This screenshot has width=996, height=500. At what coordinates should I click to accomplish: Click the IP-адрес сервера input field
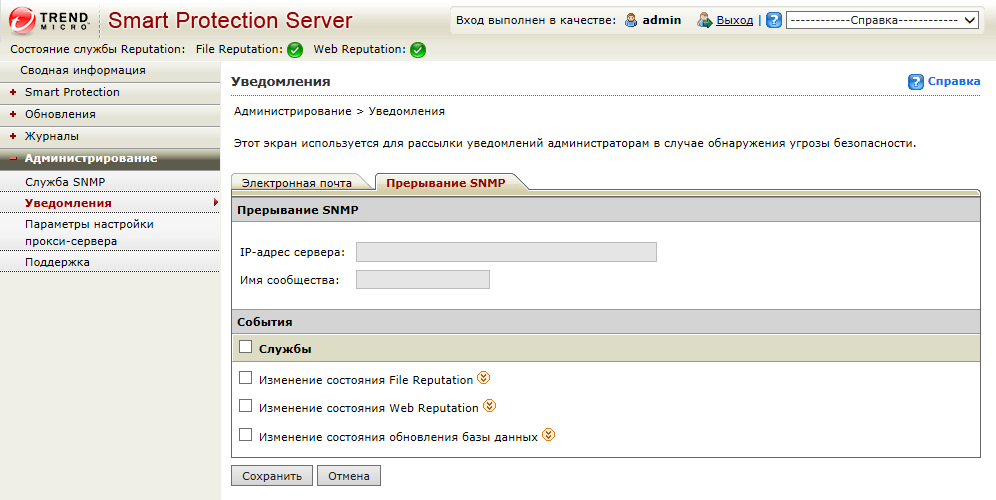pos(506,252)
